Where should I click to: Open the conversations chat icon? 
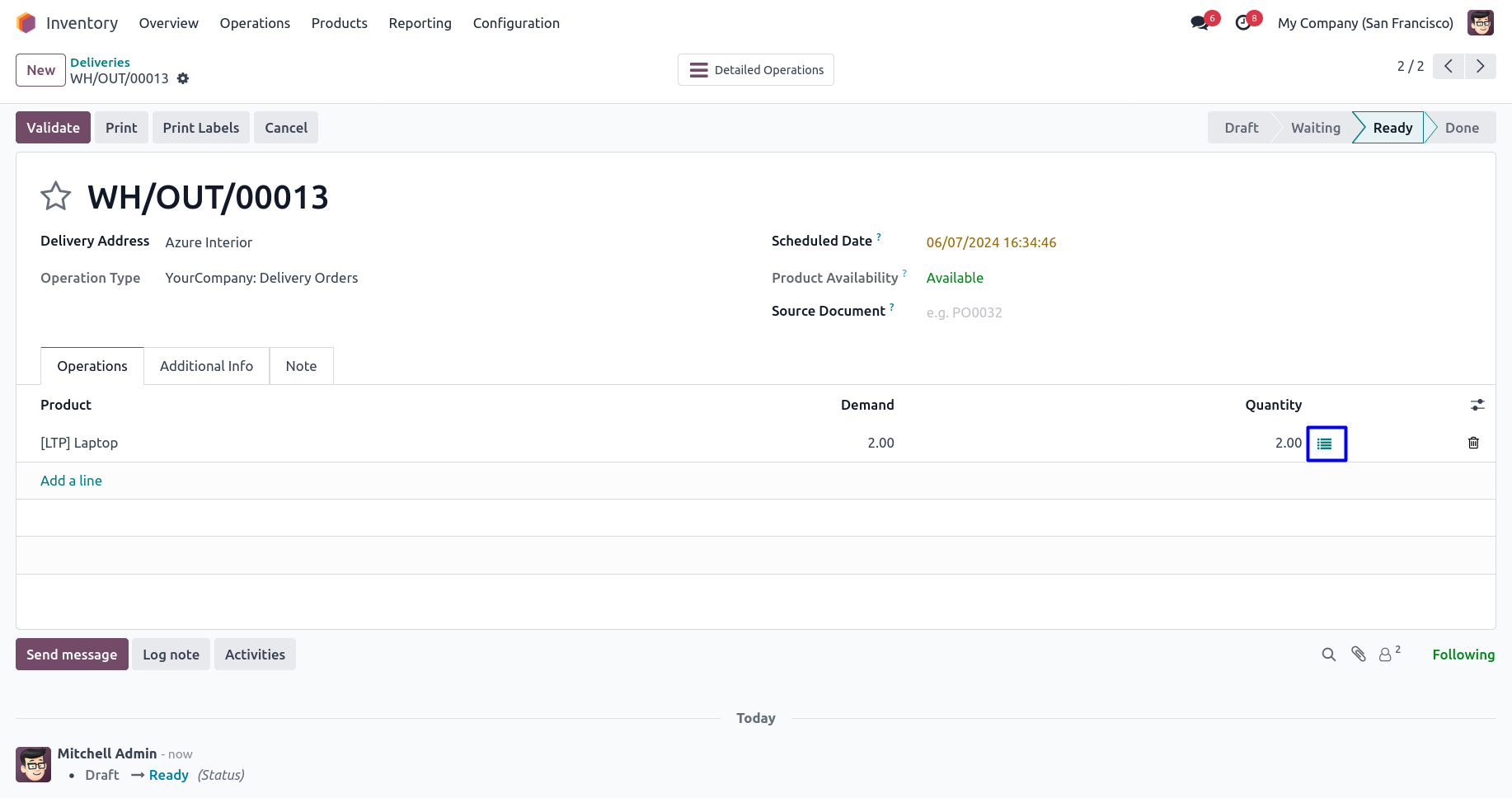pos(1200,23)
